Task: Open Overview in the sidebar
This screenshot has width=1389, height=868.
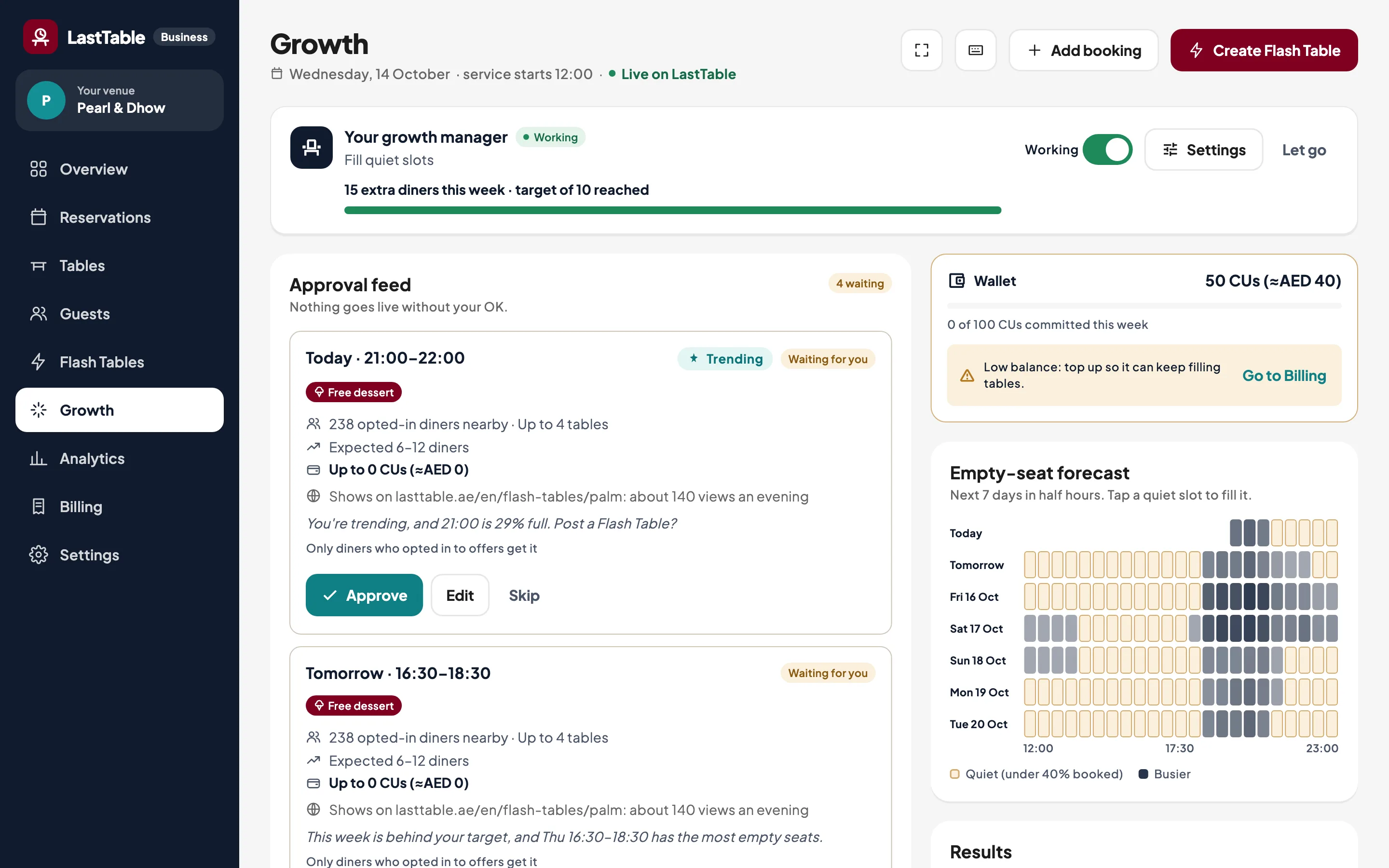Action: 120,169
